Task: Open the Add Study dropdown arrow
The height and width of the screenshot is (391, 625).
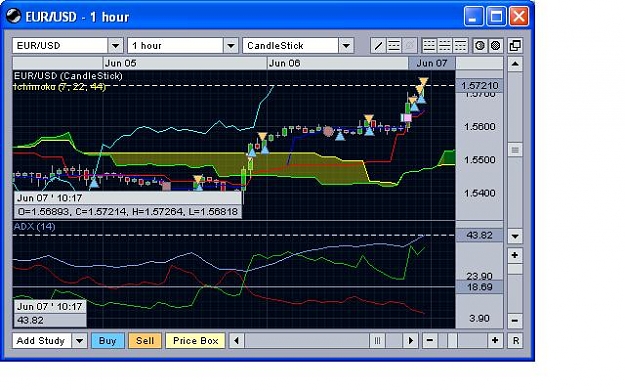Action: coord(79,341)
